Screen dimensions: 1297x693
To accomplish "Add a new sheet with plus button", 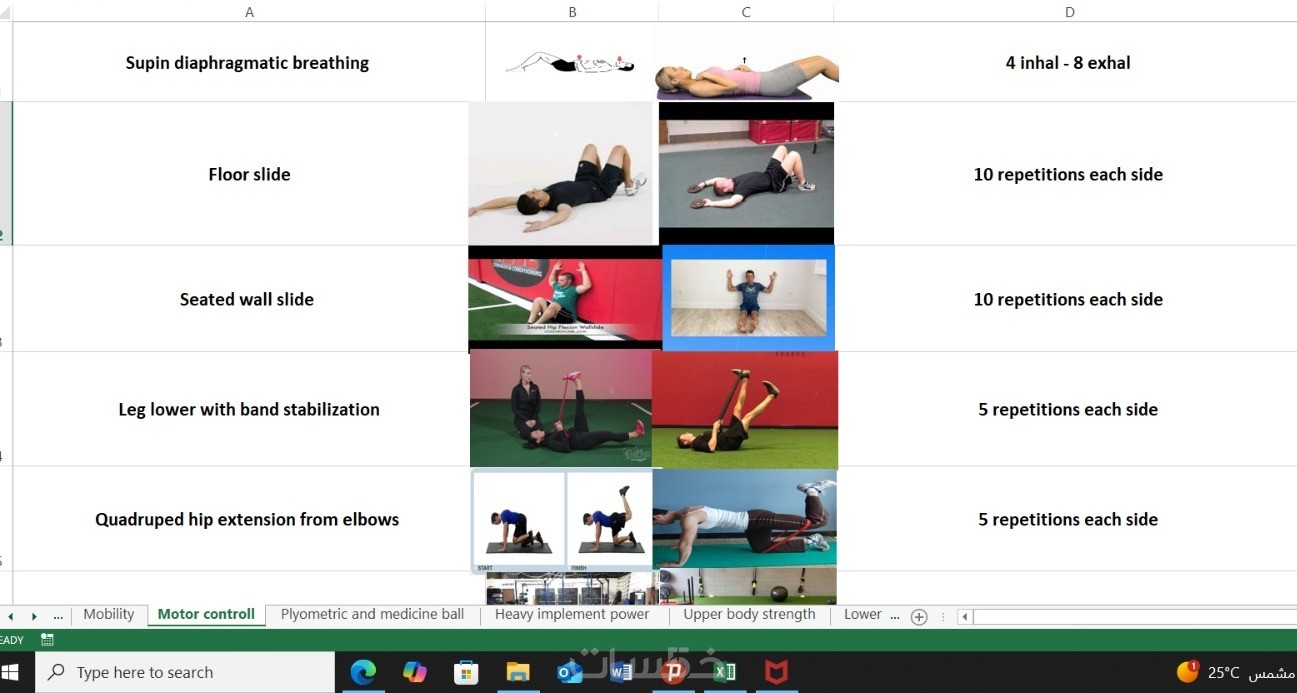I will pos(919,616).
